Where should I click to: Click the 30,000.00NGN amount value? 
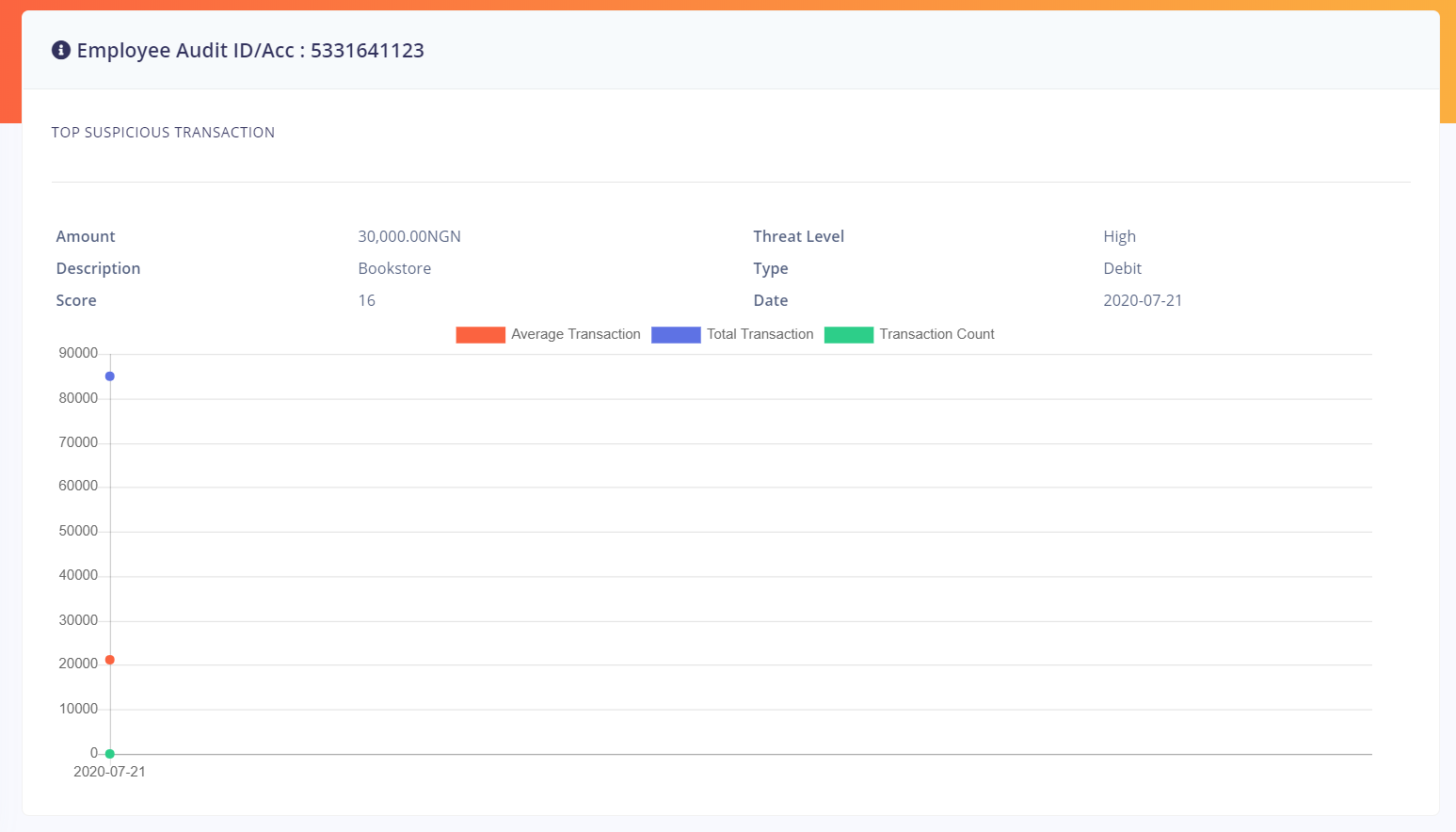[409, 236]
